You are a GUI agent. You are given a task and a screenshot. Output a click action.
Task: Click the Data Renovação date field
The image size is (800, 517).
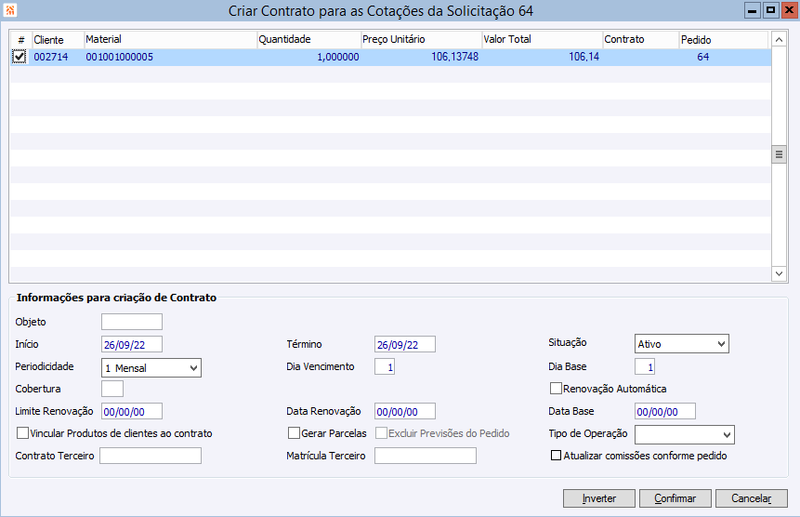tap(405, 411)
